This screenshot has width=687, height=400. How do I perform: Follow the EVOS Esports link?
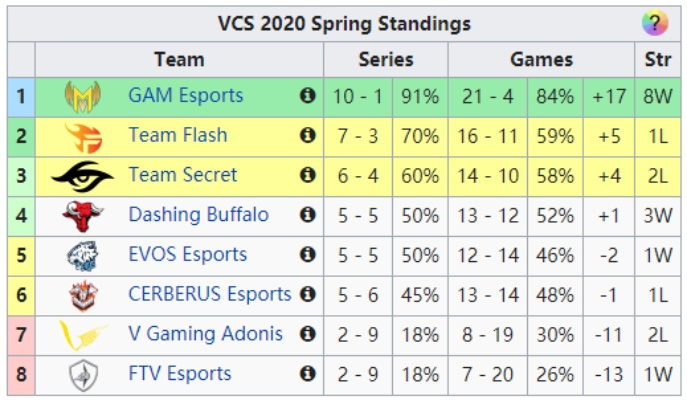click(x=187, y=255)
